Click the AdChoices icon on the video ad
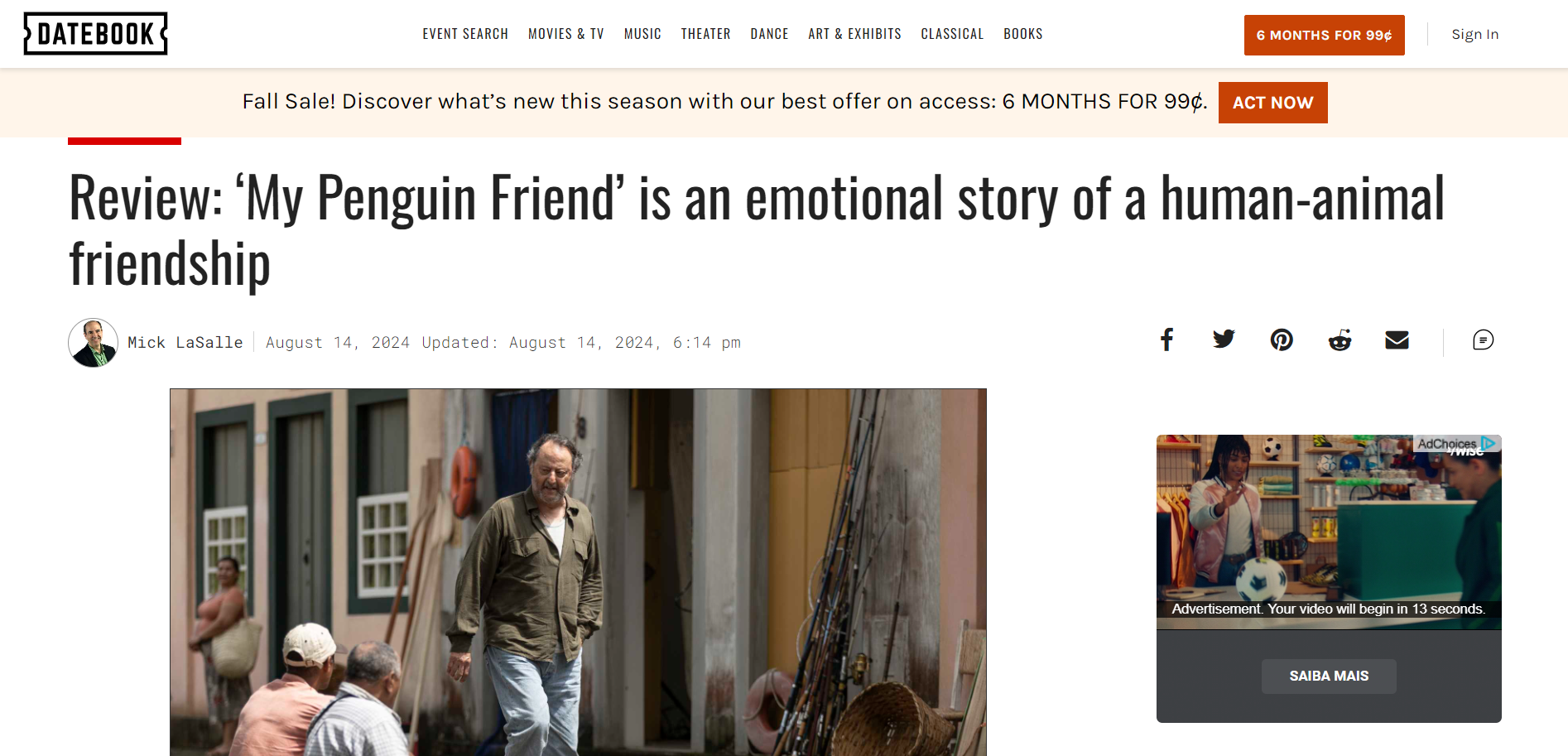1568x756 pixels. [x=1488, y=444]
